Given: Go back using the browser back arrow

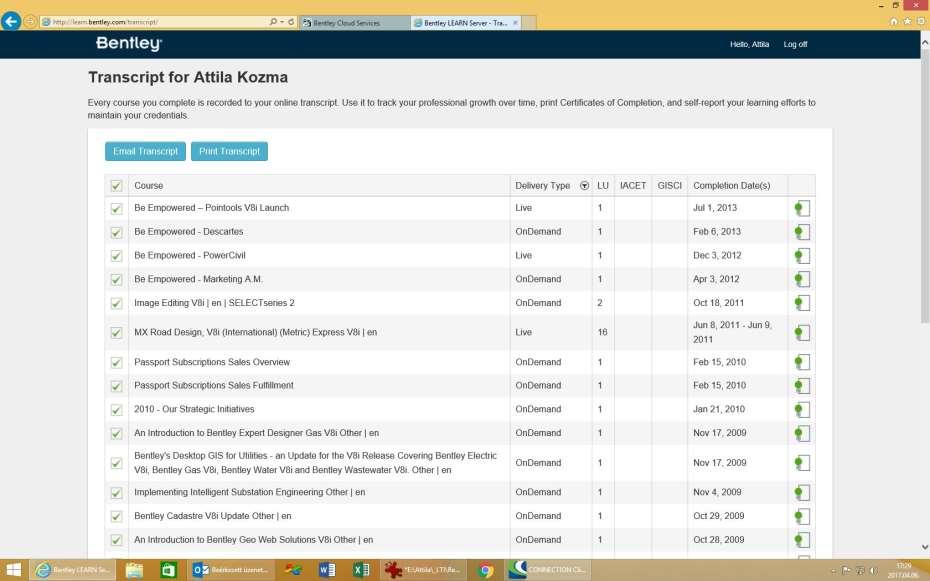Looking at the screenshot, I should 11,21.
